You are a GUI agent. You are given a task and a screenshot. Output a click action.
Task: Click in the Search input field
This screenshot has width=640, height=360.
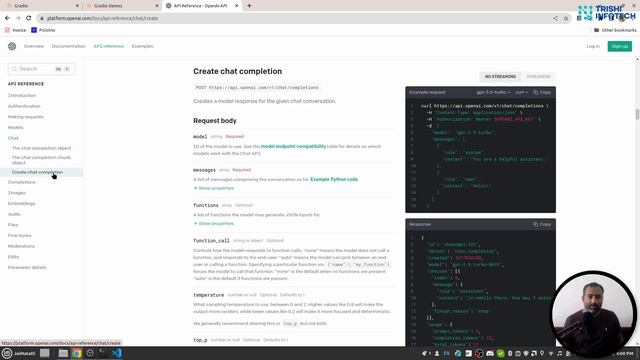coord(42,69)
